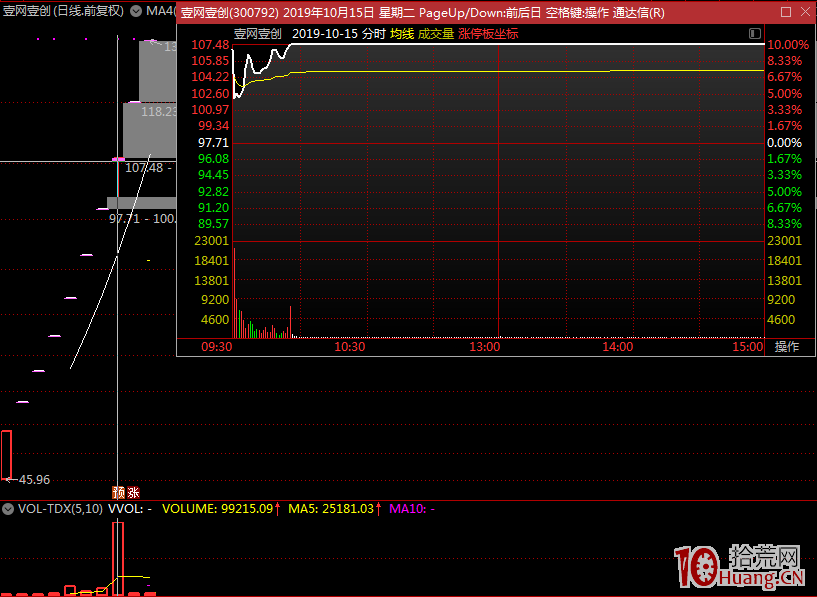817x597 pixels.
Task: Click the 97.71 previous close price label
Action: (213, 143)
